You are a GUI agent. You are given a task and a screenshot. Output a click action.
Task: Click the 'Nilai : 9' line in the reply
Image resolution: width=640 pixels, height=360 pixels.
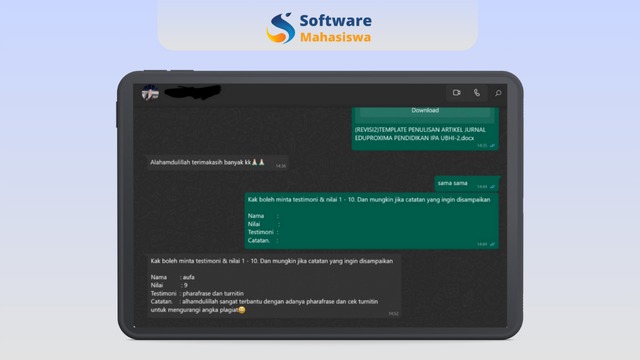pos(169,285)
